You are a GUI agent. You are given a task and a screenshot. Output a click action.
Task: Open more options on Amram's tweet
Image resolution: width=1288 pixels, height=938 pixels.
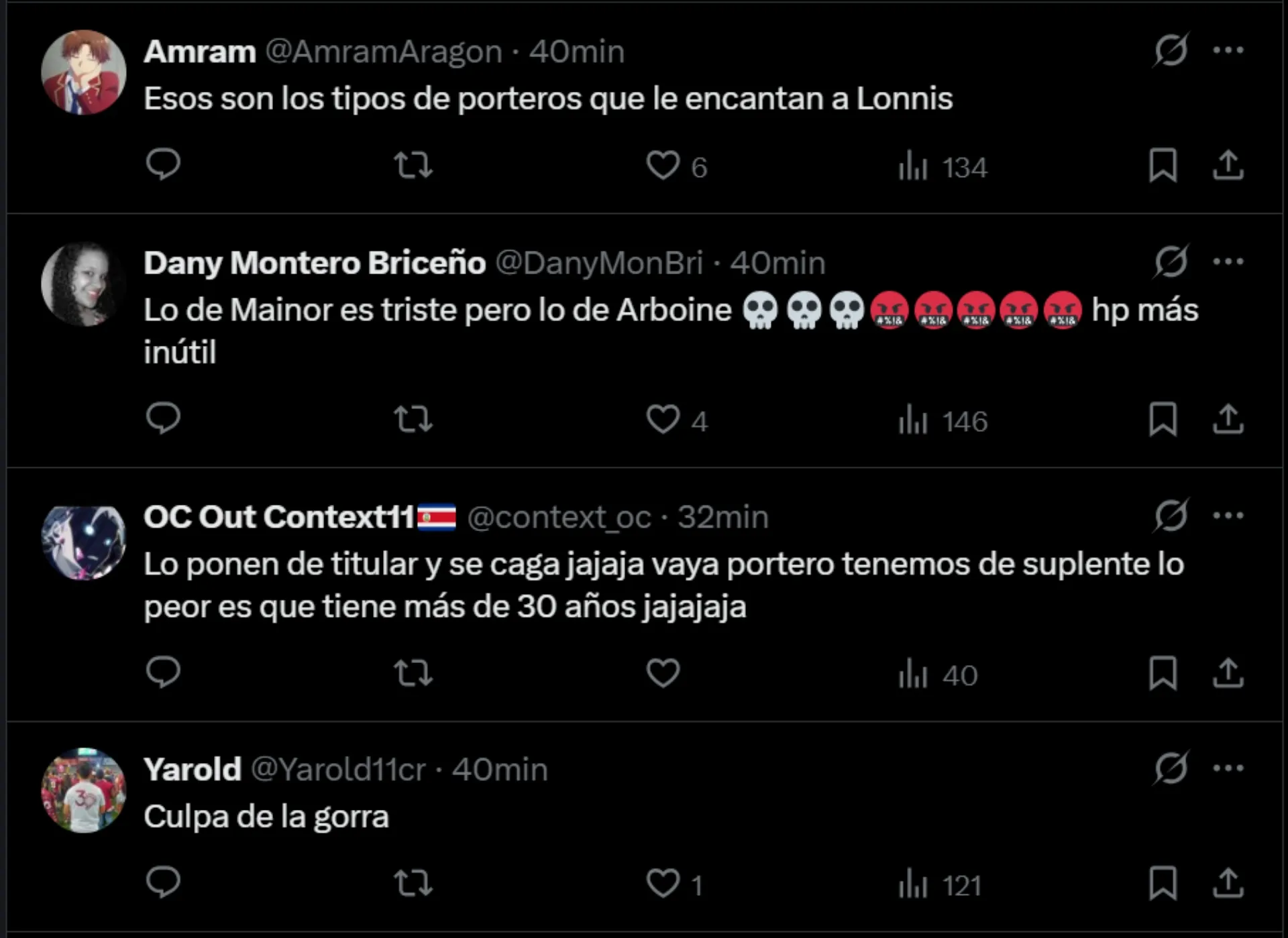pos(1228,50)
